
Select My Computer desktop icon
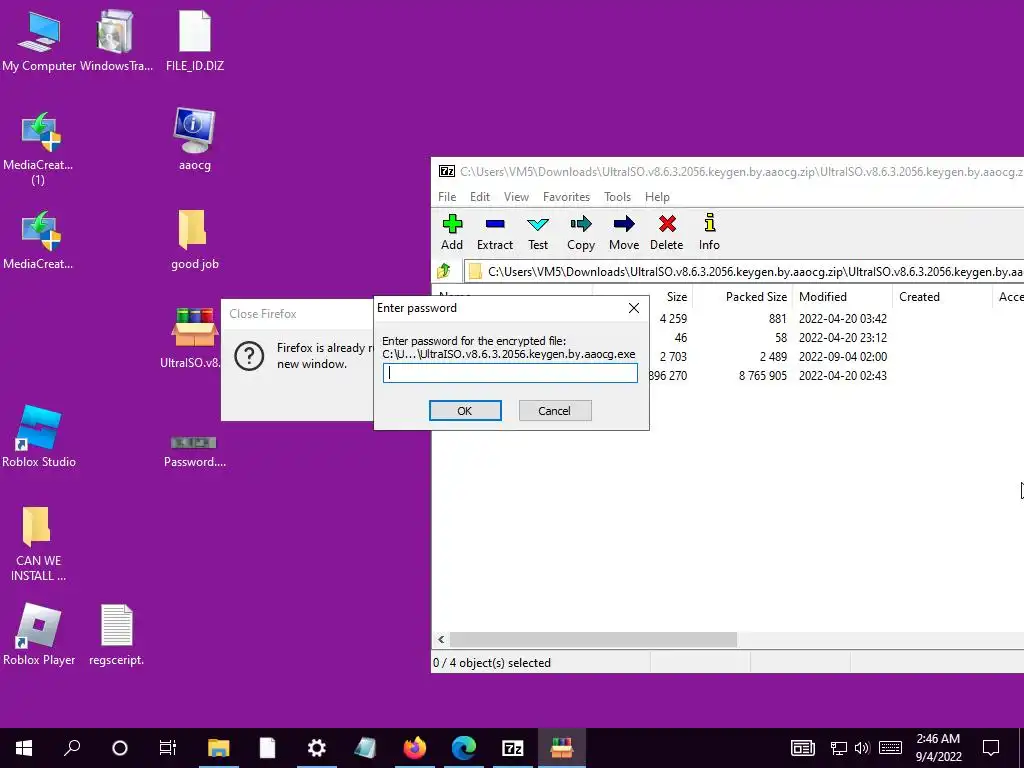(x=39, y=40)
